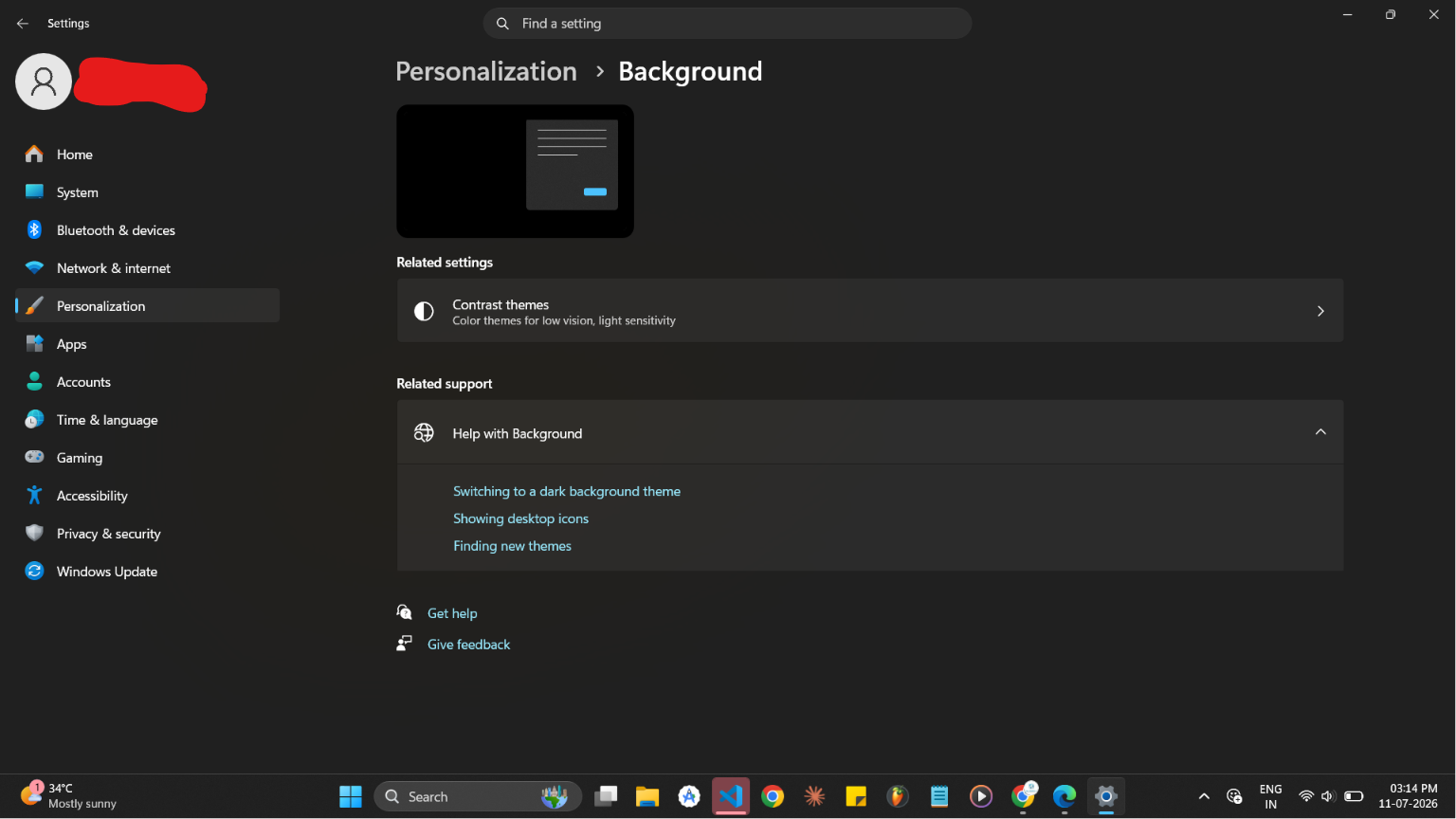Open Notepad from the taskbar
The height and width of the screenshot is (819, 1456).
[x=939, y=796]
